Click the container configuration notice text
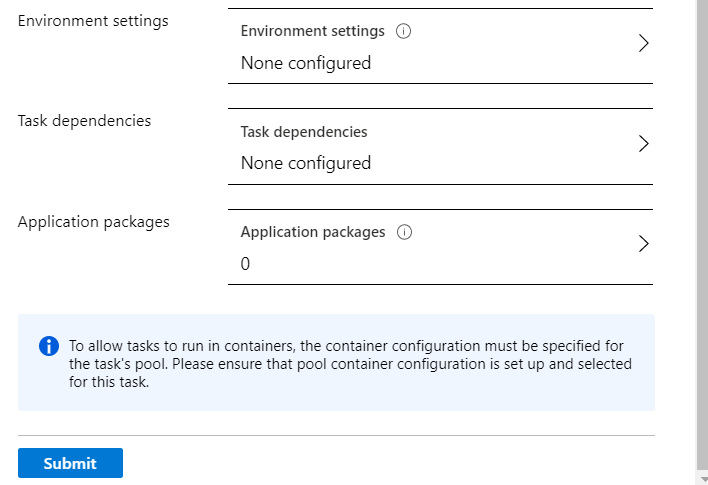Image resolution: width=708 pixels, height=485 pixels. click(350, 364)
